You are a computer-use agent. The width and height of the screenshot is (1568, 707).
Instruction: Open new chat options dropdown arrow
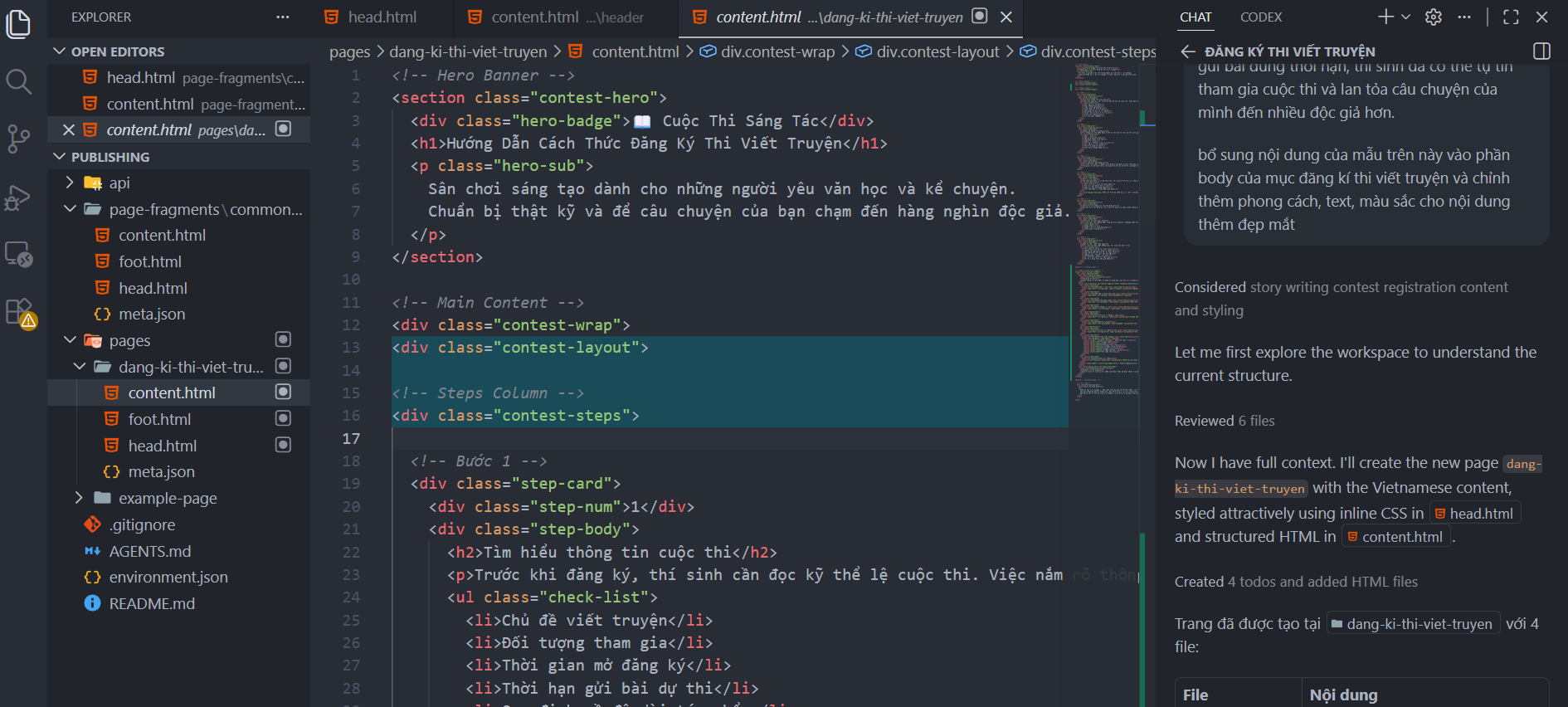[1405, 17]
